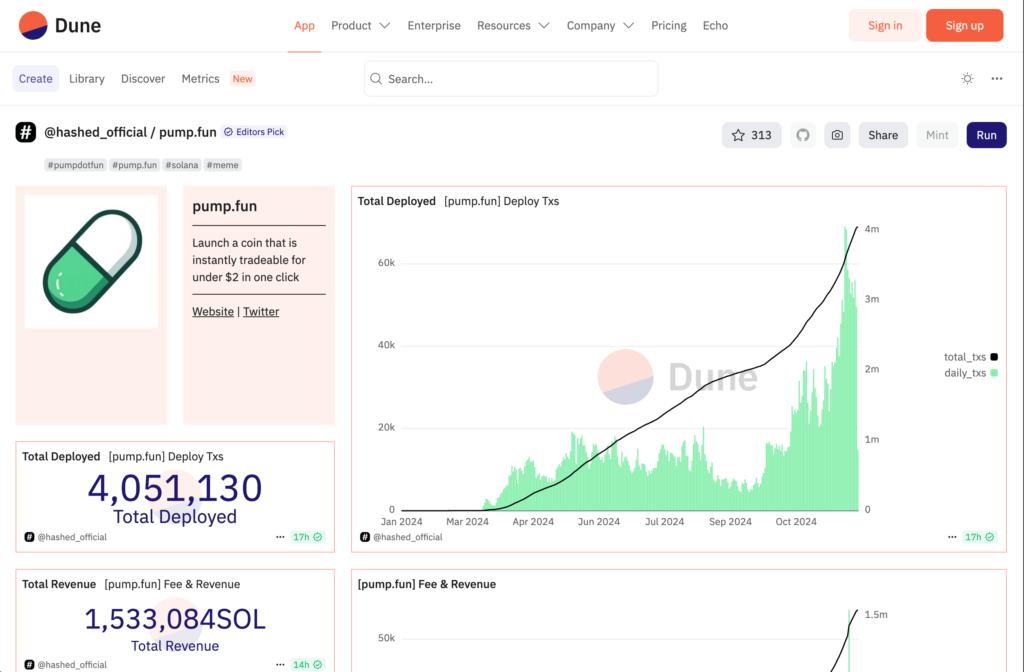The height and width of the screenshot is (672, 1024).
Task: Focus the Search input field
Action: tap(511, 79)
